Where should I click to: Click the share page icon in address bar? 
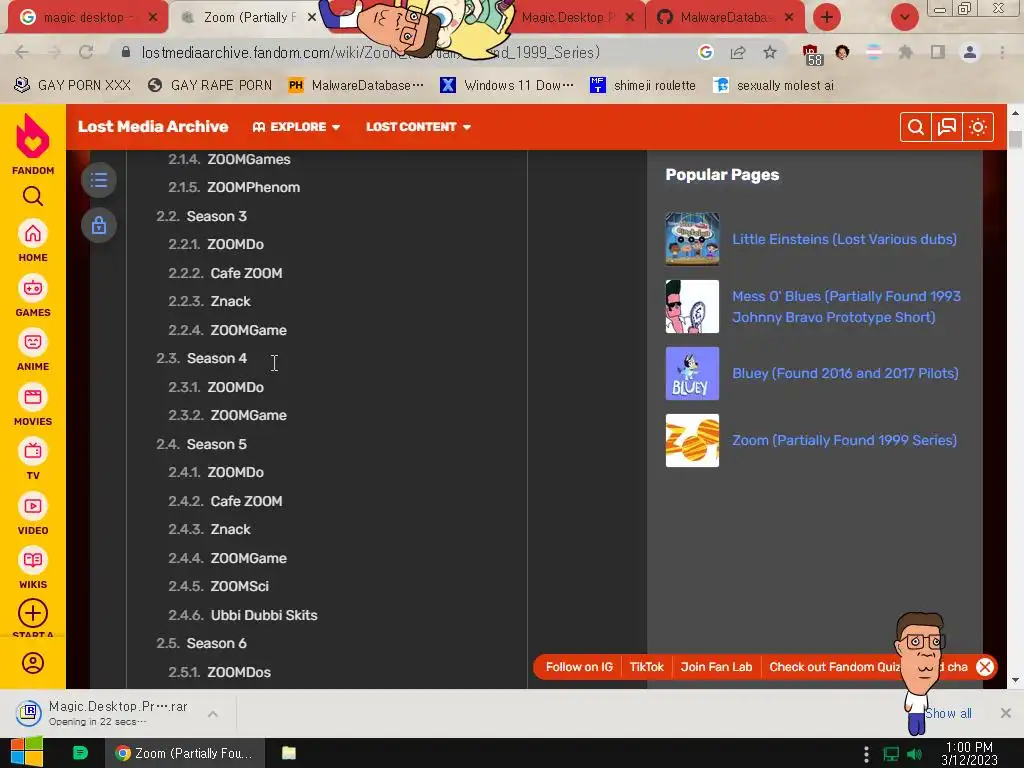tap(738, 52)
